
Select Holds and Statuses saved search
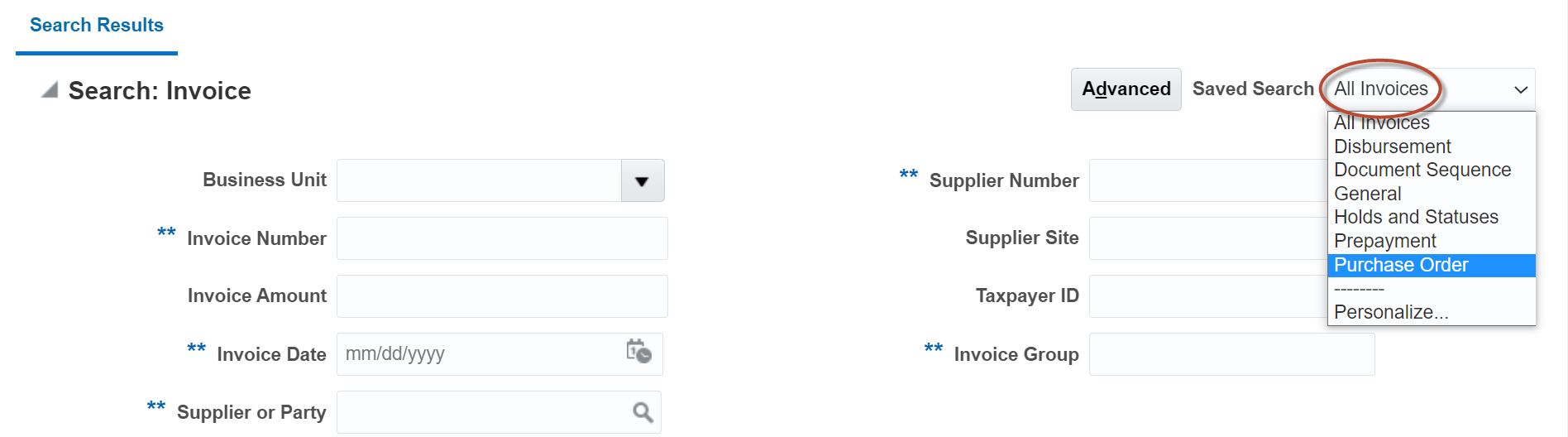[x=1416, y=217]
